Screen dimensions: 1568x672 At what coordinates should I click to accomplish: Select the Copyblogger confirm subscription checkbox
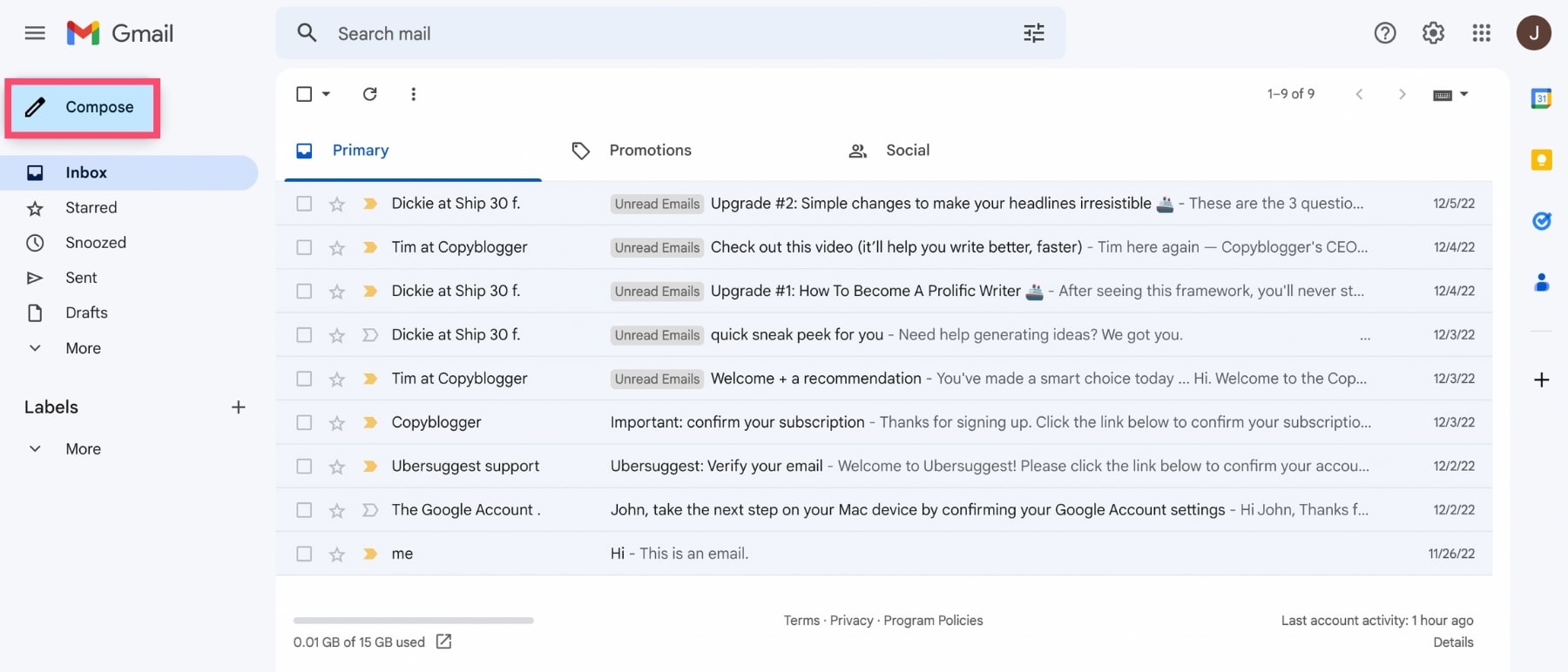tap(304, 422)
